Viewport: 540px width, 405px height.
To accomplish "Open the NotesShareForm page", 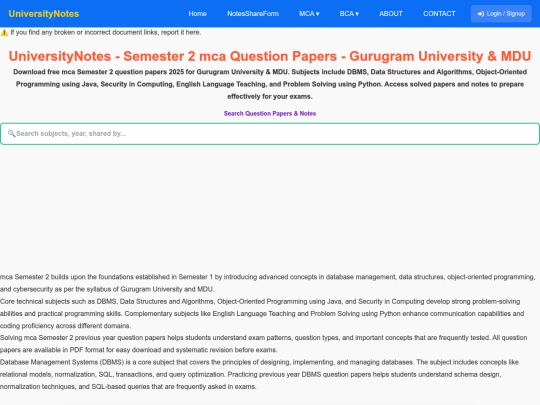I will (253, 14).
